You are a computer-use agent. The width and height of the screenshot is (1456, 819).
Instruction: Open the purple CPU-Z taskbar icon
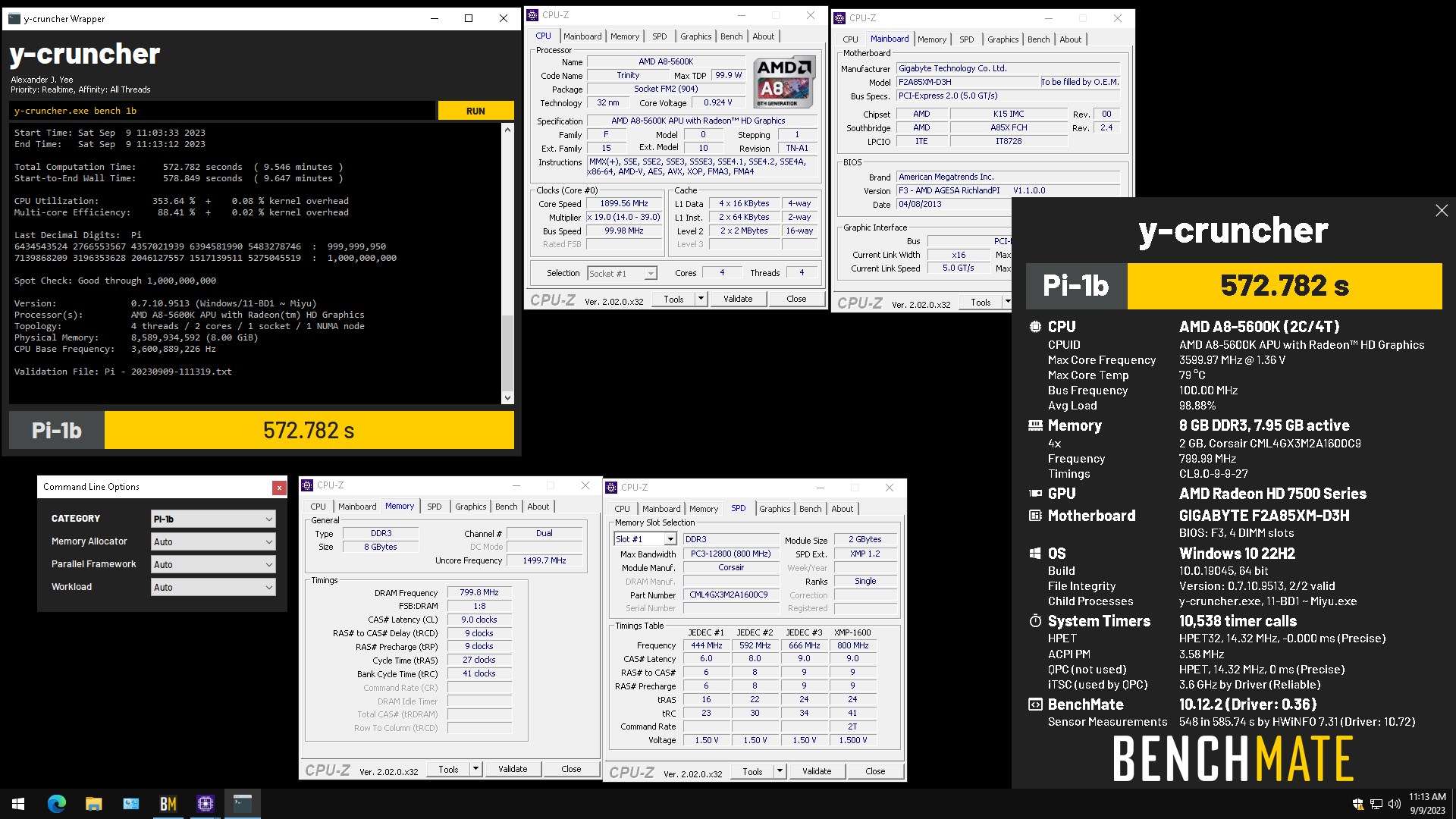click(205, 804)
